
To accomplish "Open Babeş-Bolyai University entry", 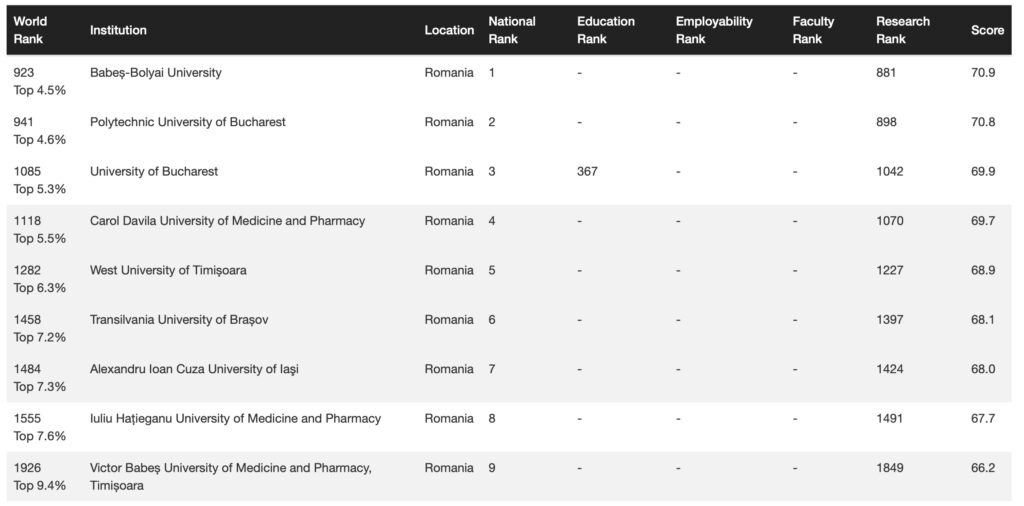I will (x=156, y=73).
